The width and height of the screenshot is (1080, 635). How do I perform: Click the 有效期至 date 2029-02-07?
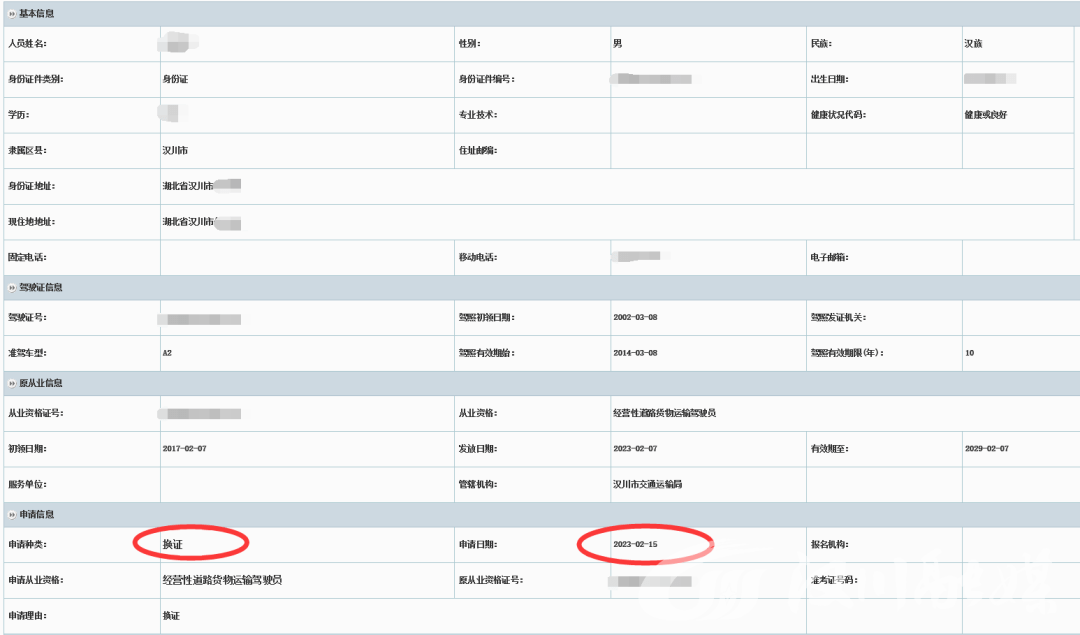point(985,449)
